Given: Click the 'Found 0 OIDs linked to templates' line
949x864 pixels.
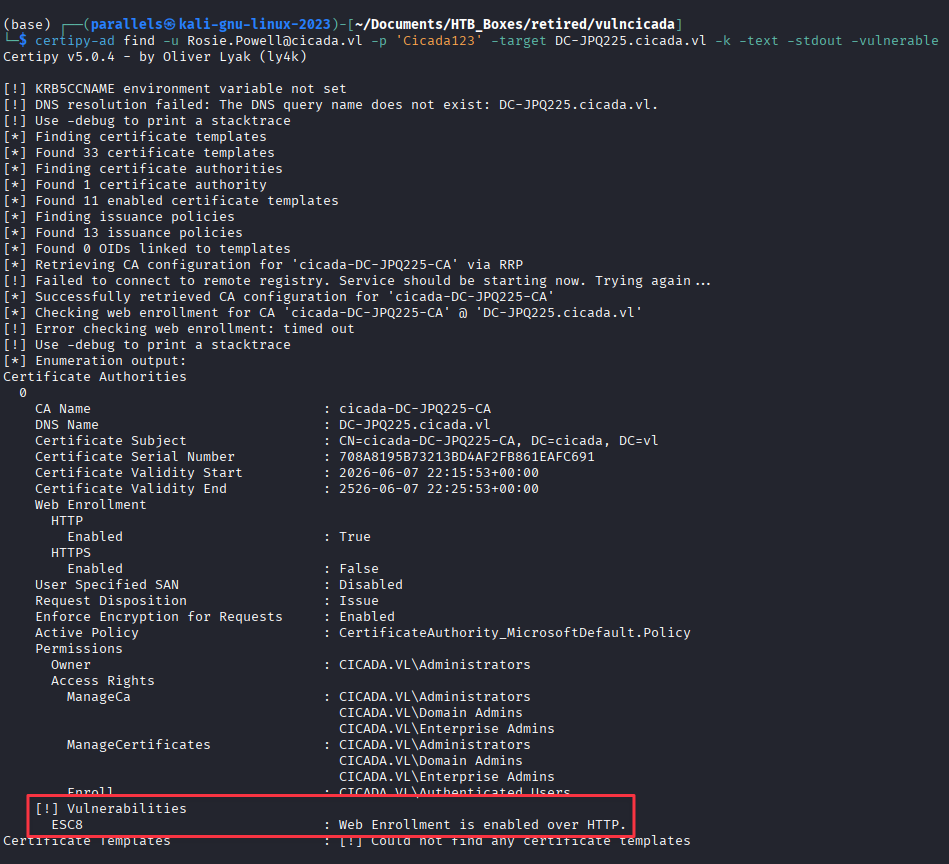Looking at the screenshot, I should pos(146,249).
